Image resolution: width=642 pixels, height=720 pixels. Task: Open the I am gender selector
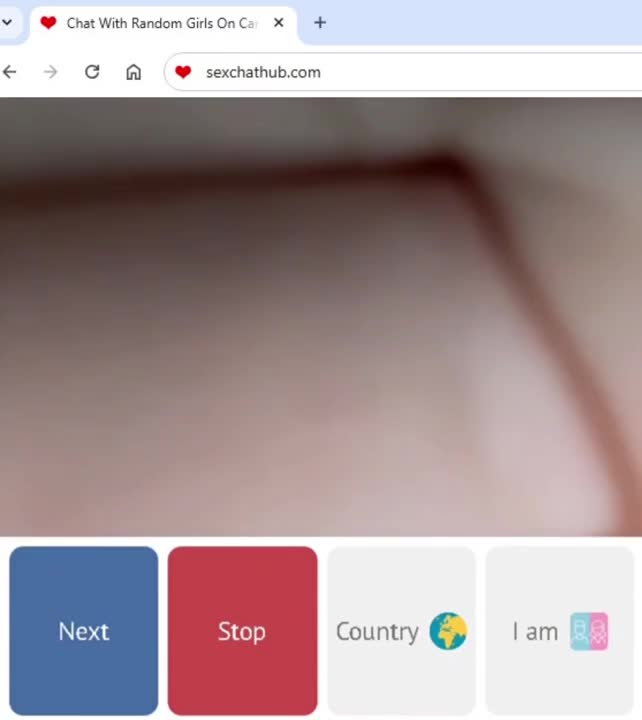click(x=560, y=631)
